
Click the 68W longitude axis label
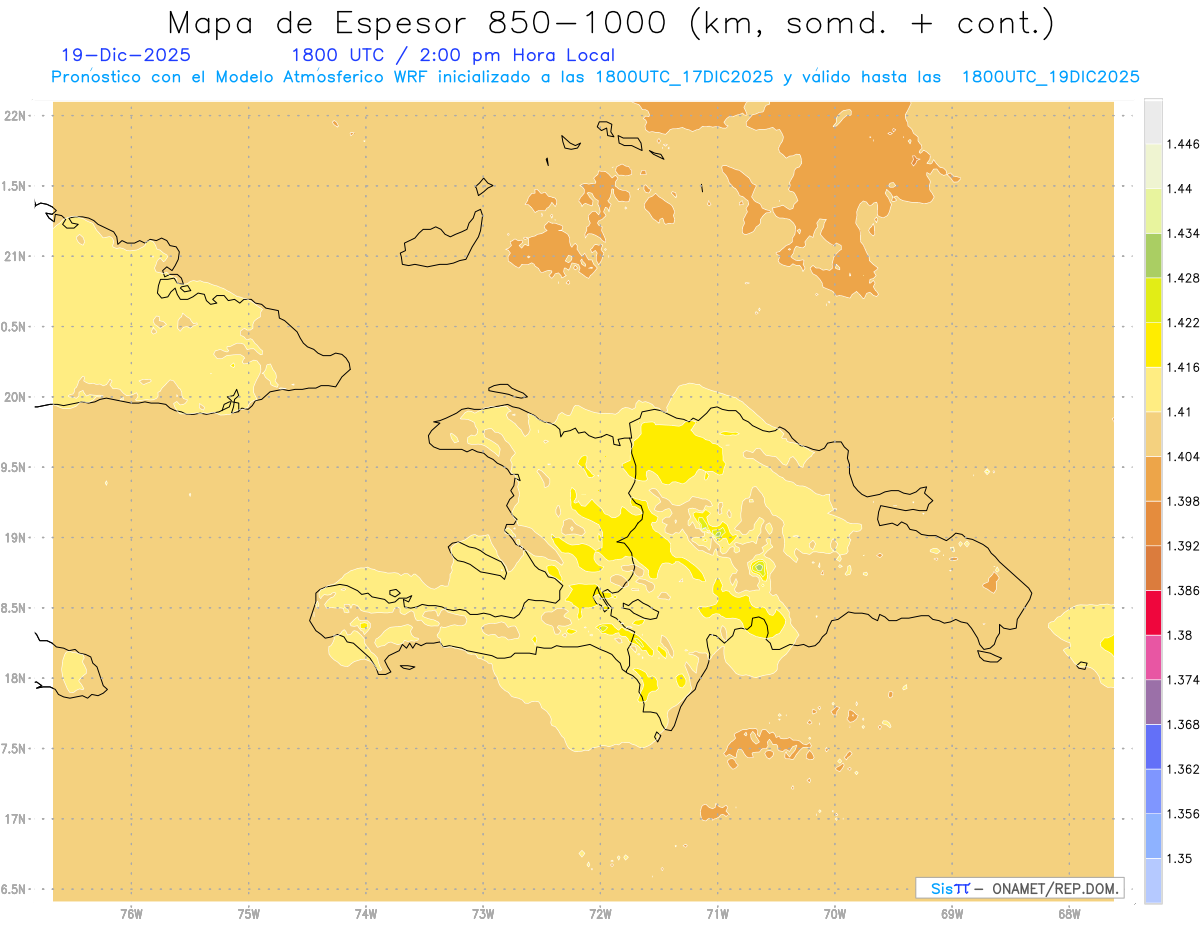[x=1069, y=913]
